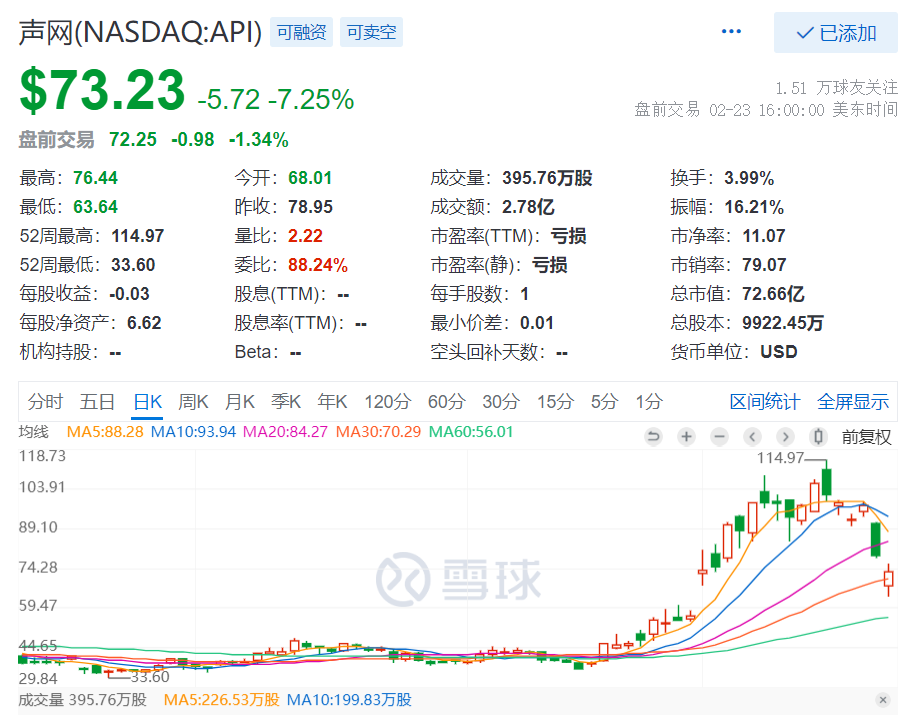906x715 pixels.
Task: Open the 区间统计 range statistics link
Action: pyautogui.click(x=764, y=401)
